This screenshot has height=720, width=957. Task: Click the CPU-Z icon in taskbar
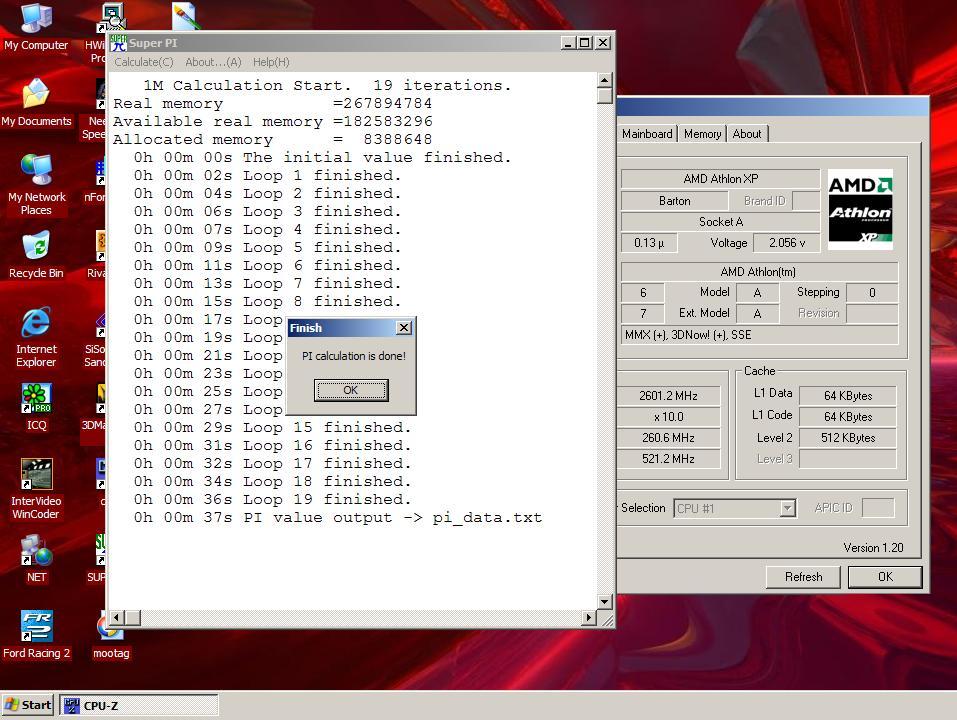tap(71, 705)
